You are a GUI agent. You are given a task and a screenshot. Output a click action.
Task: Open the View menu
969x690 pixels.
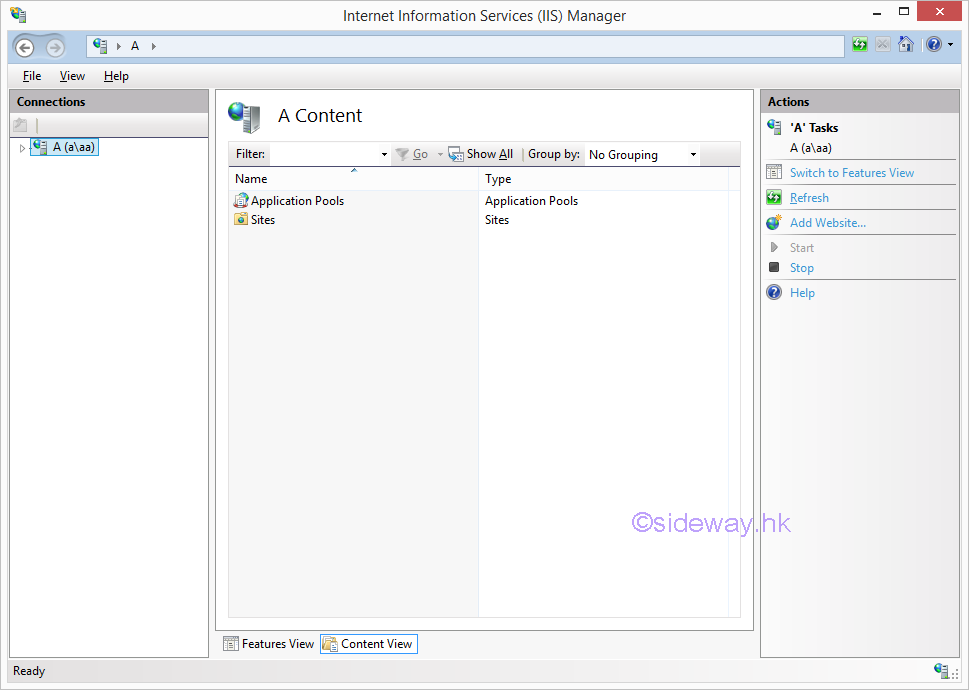72,76
